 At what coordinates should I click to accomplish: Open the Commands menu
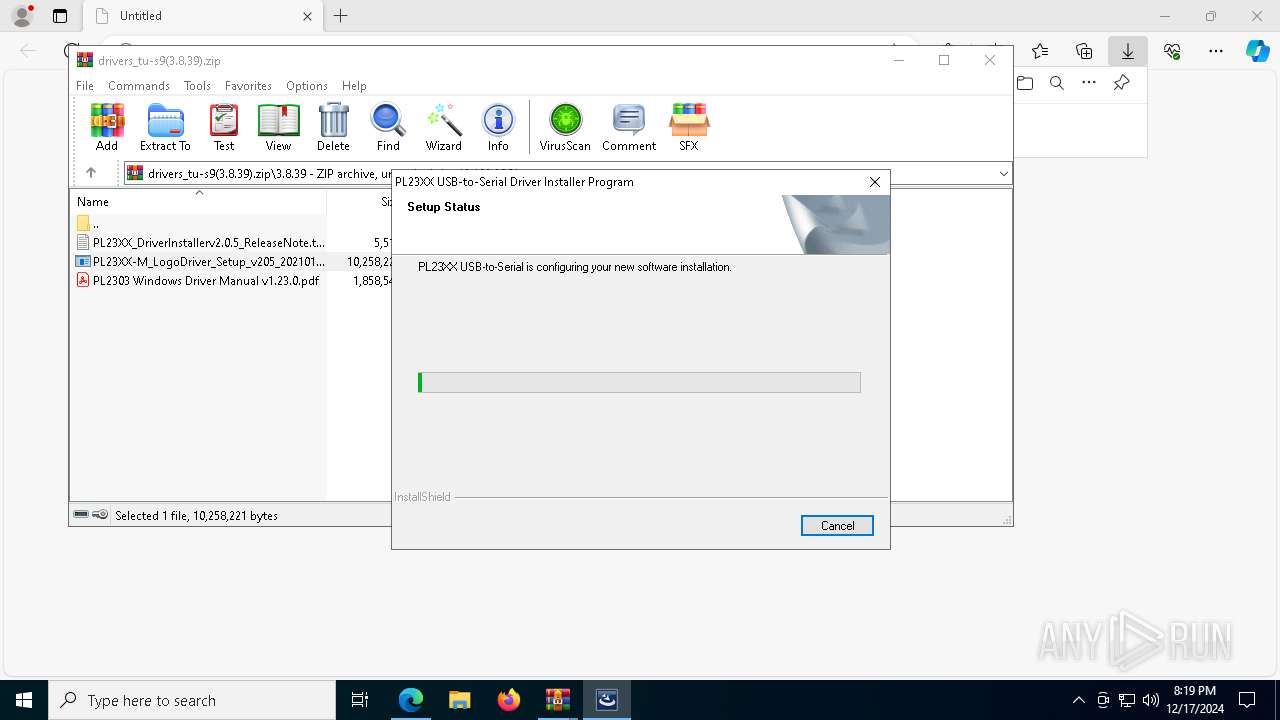pyautogui.click(x=139, y=86)
